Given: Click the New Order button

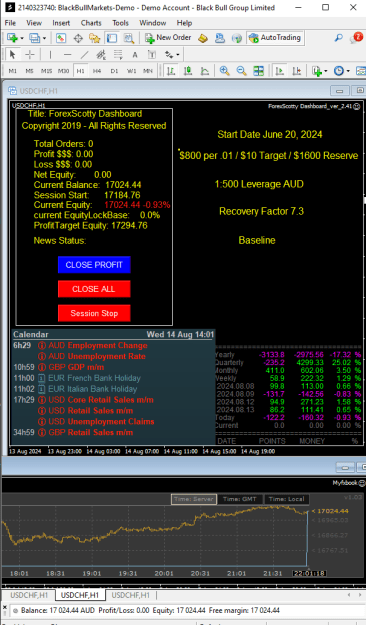Looking at the screenshot, I should pyautogui.click(x=168, y=38).
